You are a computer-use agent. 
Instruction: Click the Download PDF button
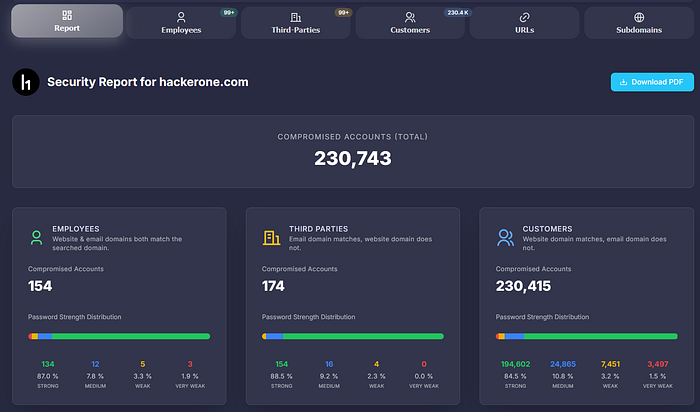652,82
